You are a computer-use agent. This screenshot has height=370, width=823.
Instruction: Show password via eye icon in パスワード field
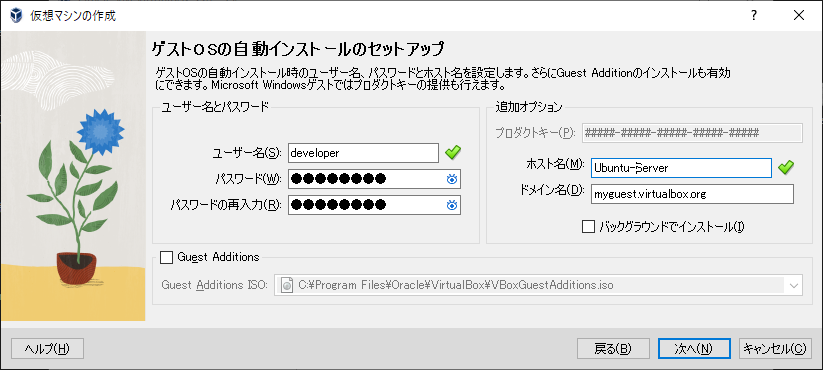tap(452, 179)
